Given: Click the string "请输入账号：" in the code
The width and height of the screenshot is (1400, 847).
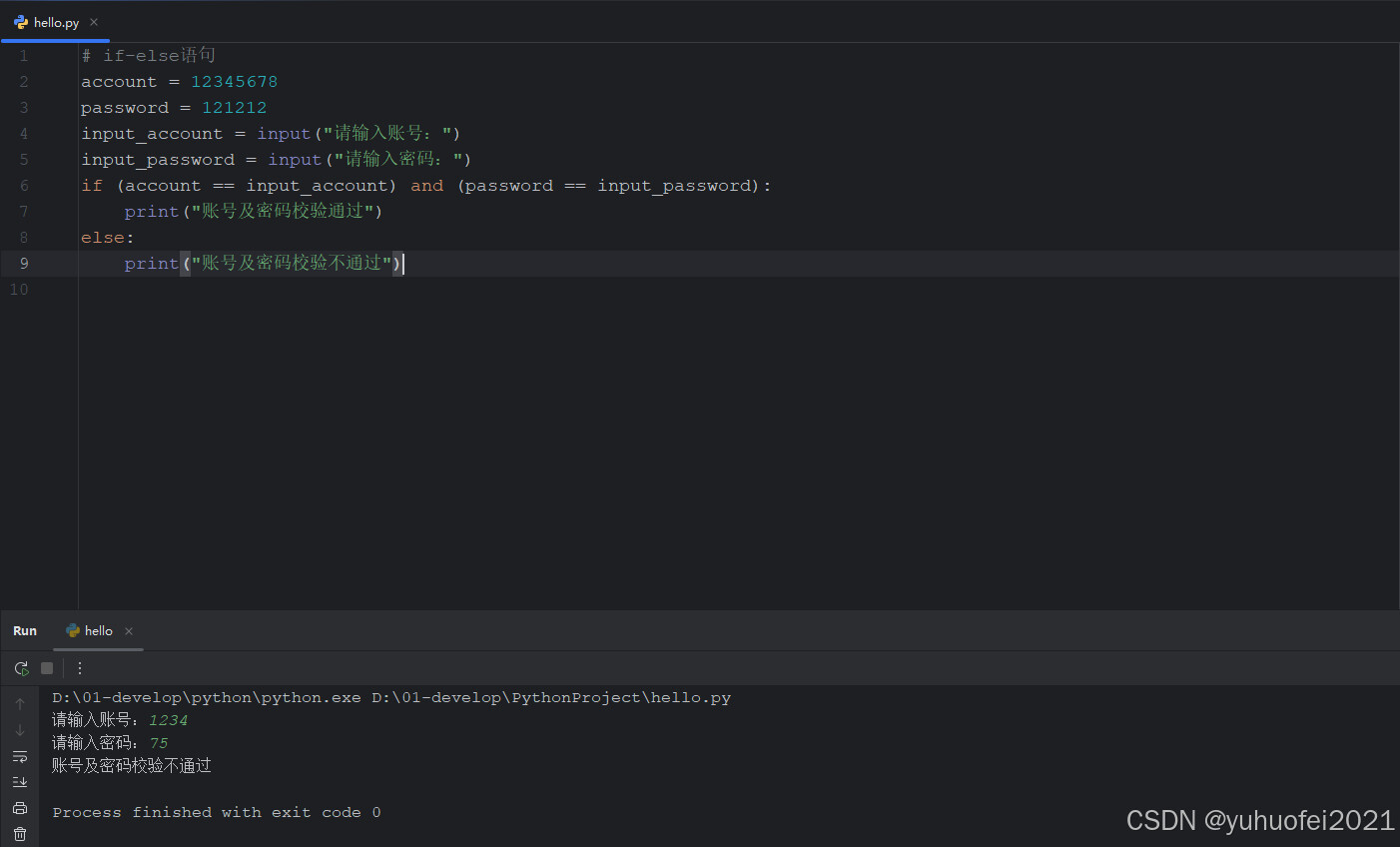Looking at the screenshot, I should (x=386, y=134).
